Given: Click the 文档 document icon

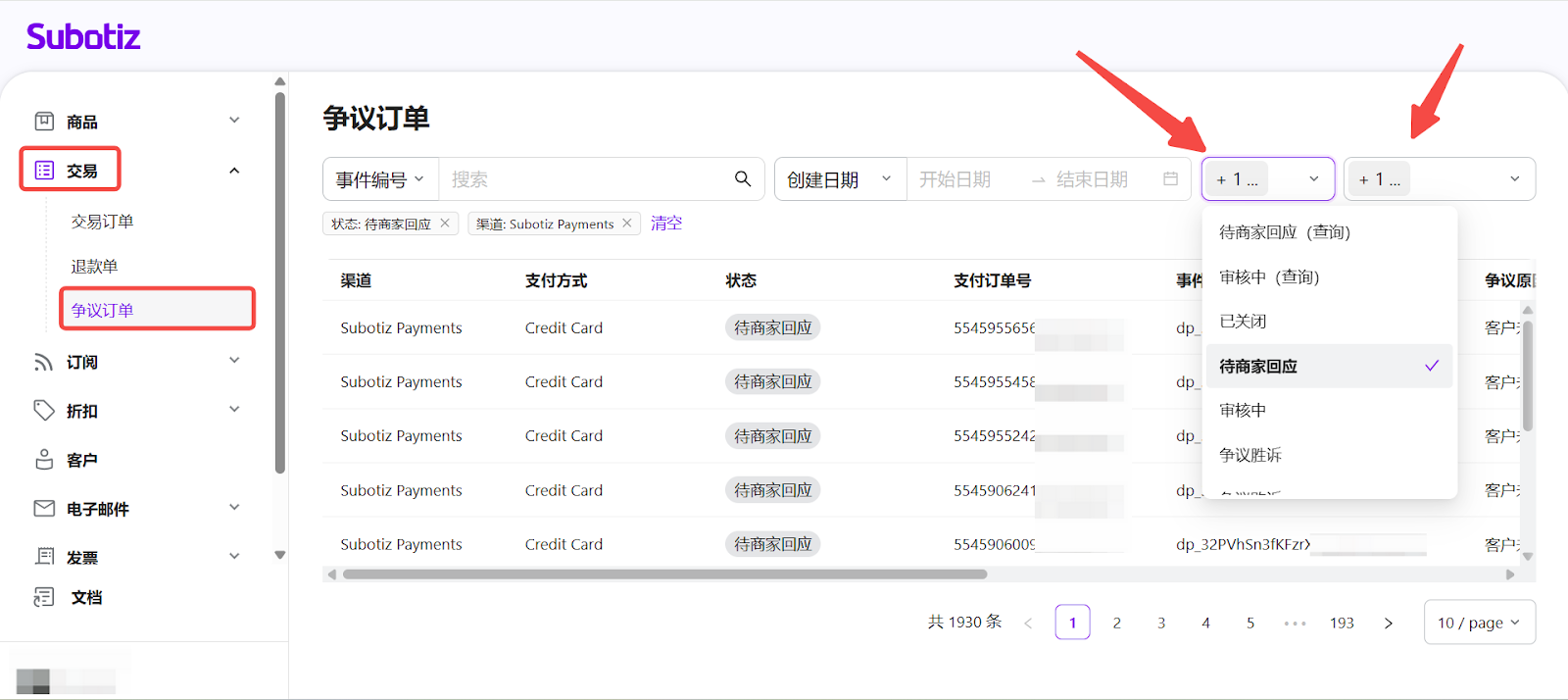Looking at the screenshot, I should click(44, 596).
